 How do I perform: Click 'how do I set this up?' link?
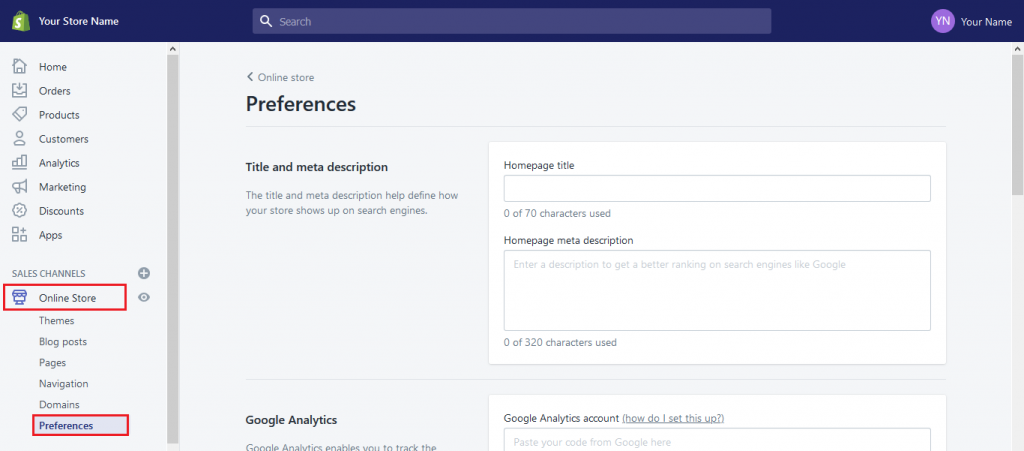673,418
